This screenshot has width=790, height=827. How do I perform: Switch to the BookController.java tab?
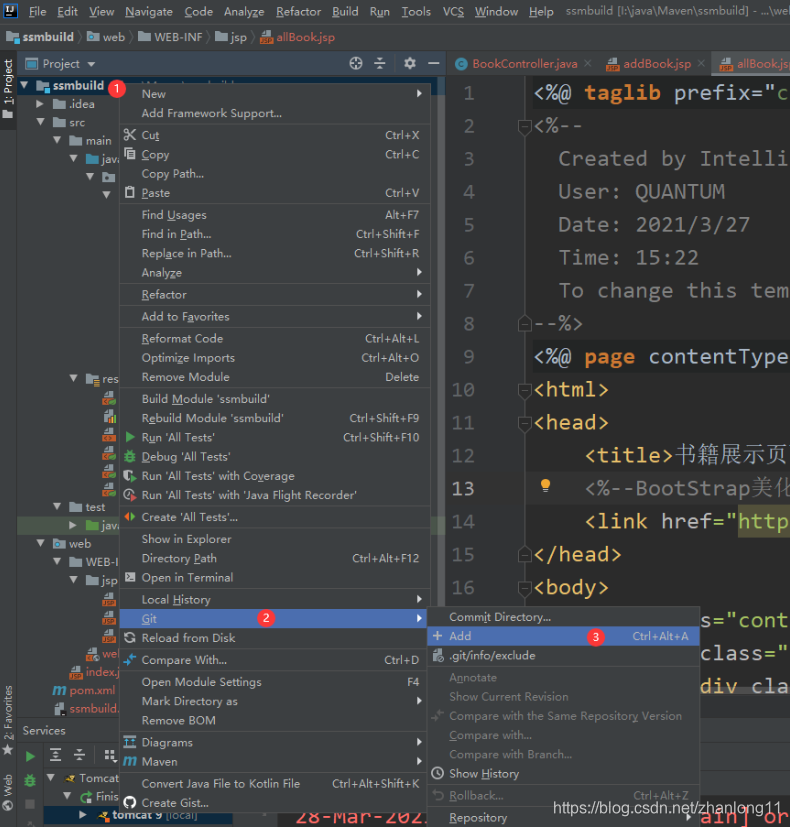point(525,64)
